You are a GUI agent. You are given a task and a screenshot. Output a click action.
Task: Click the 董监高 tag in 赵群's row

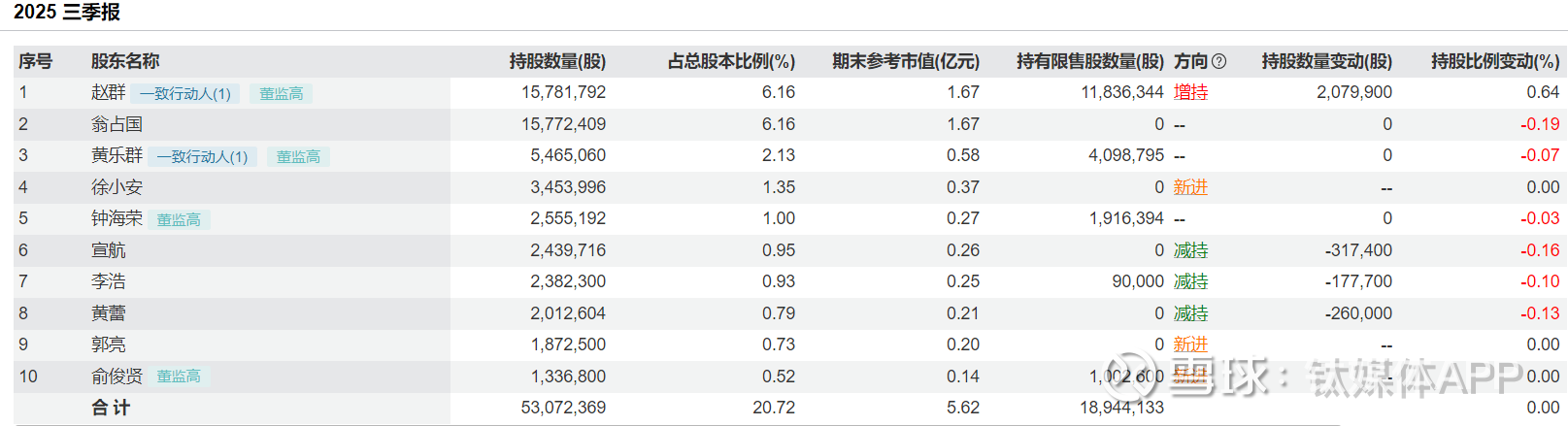point(282,93)
